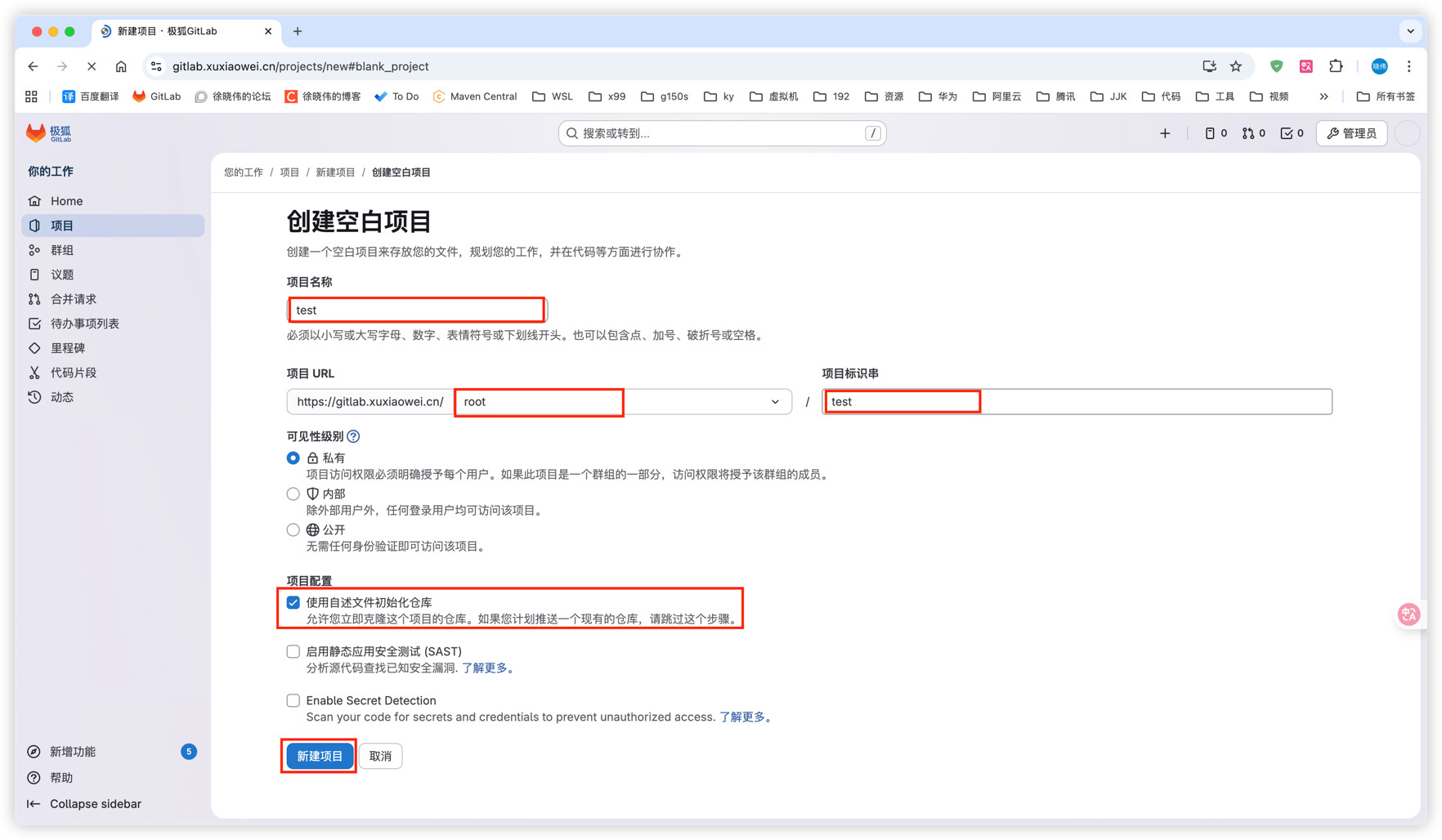Open the browser extensions puzzle icon
The height and width of the screenshot is (840, 1442).
[1336, 66]
